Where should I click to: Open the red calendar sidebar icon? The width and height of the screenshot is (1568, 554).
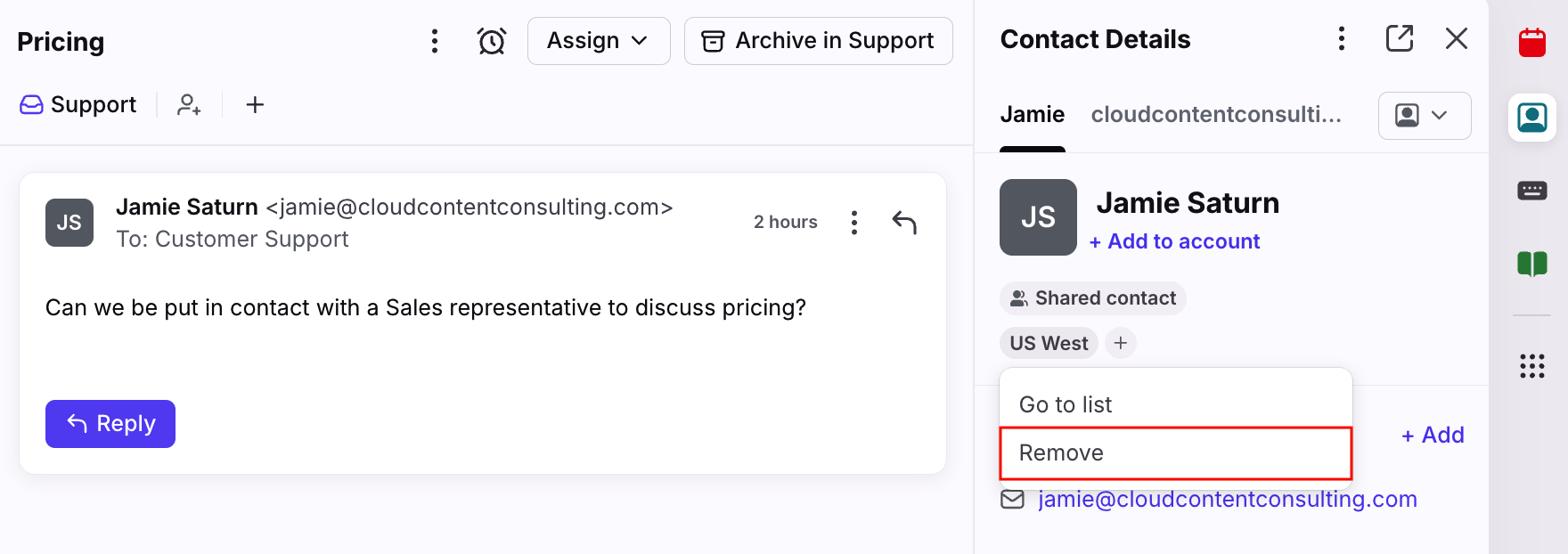pos(1532,42)
